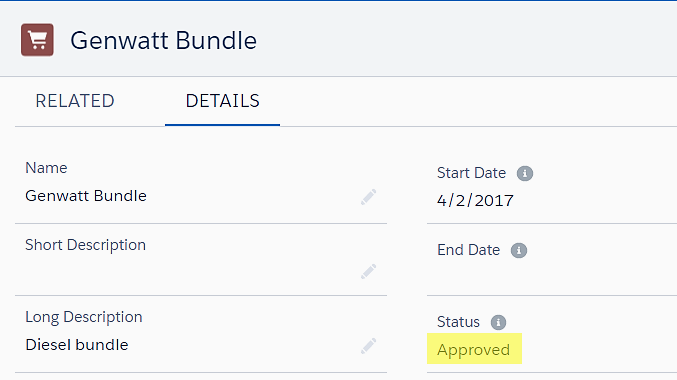Show End Date info tooltip icon

click(519, 250)
